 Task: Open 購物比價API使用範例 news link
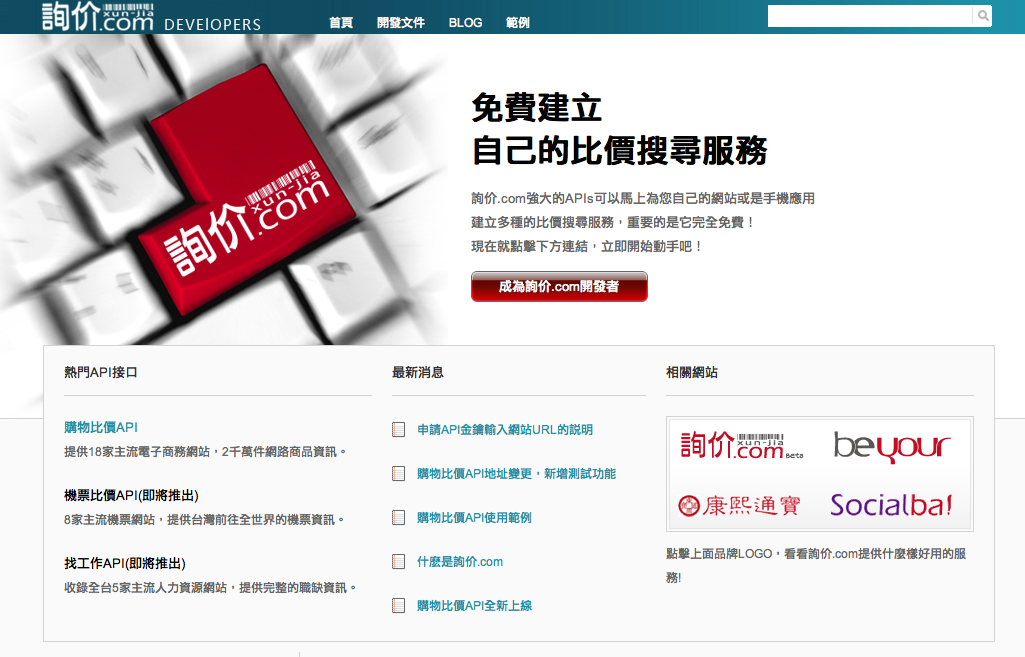tap(474, 518)
